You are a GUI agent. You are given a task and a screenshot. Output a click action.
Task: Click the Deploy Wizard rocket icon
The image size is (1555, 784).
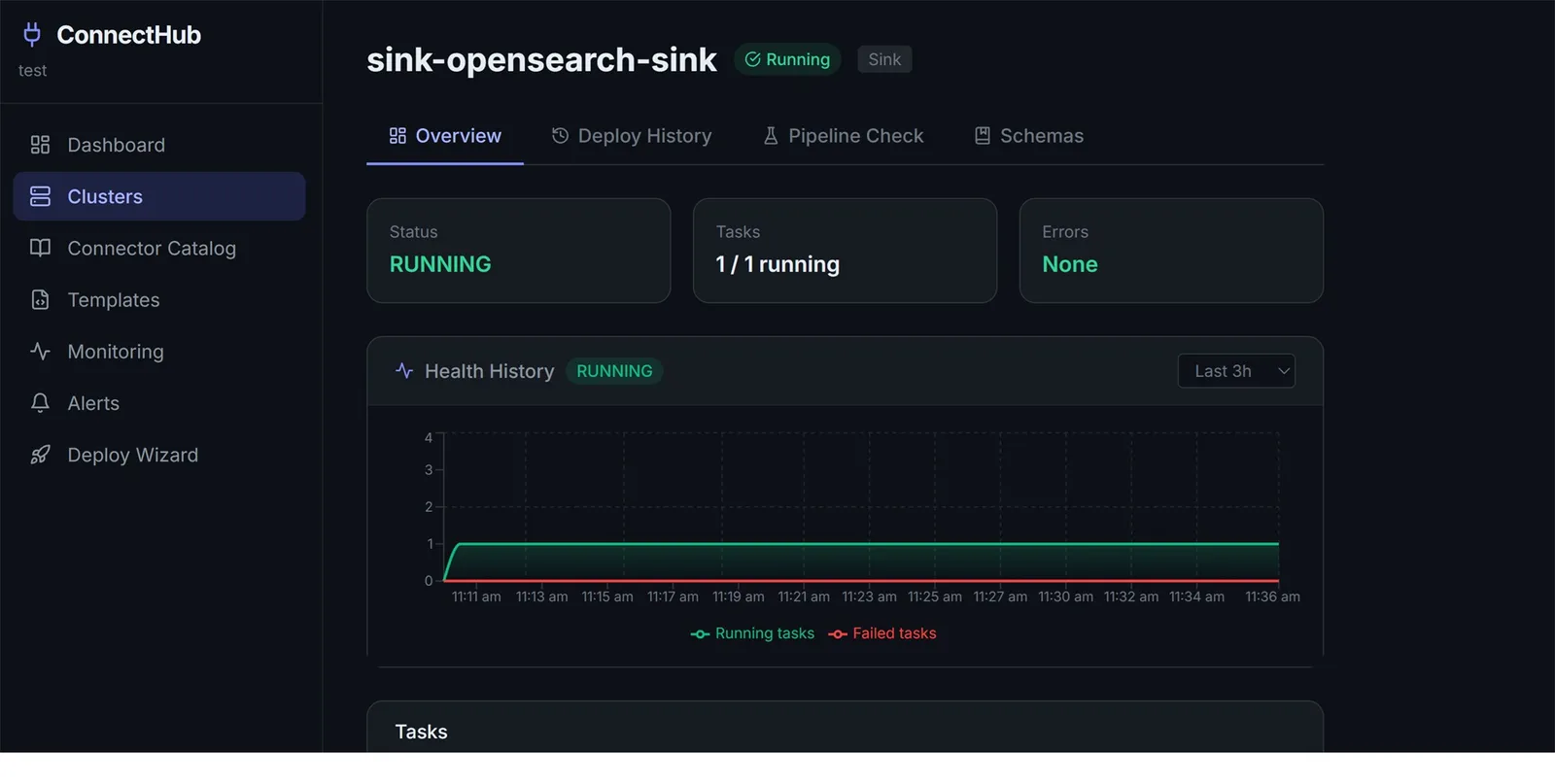pos(40,455)
